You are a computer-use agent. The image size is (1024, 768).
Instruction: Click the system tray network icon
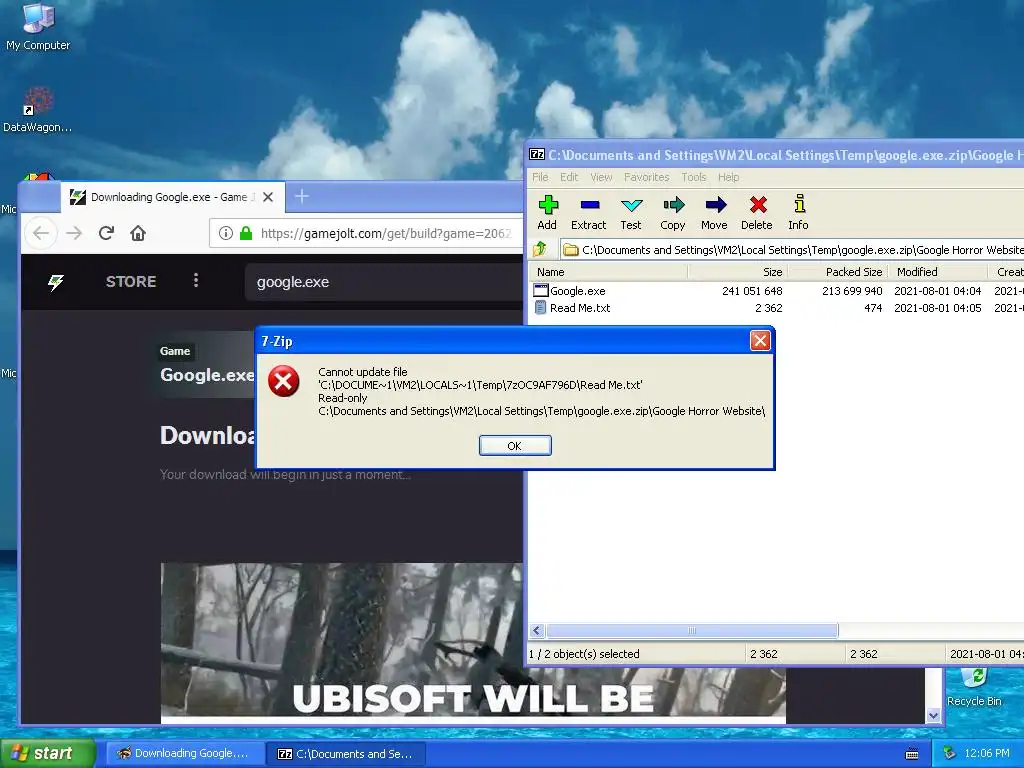950,753
